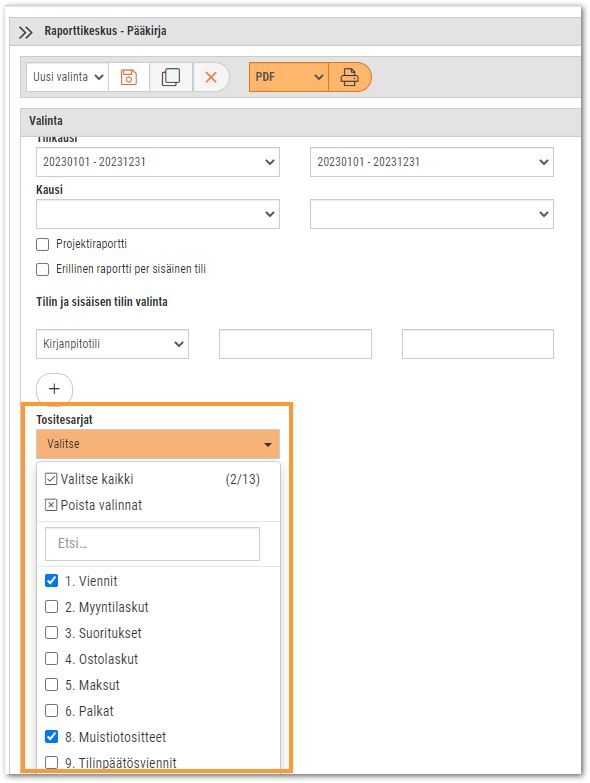Click the Etsi search field
This screenshot has height=783, width=590.
coord(152,543)
